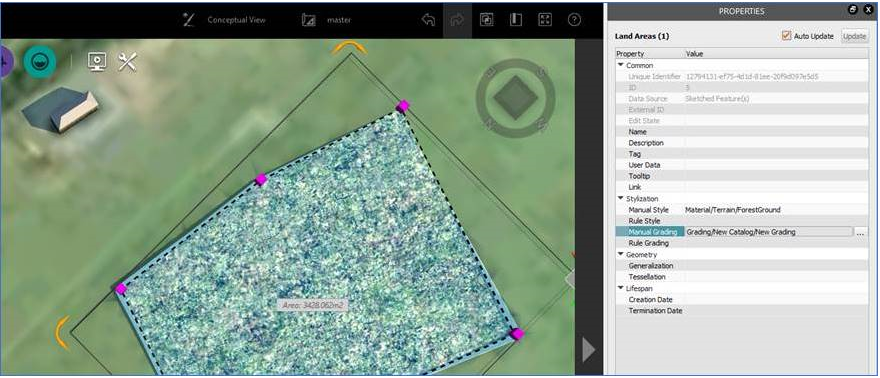This screenshot has width=880, height=378.
Task: Click the Redo arrow icon
Action: [457, 20]
